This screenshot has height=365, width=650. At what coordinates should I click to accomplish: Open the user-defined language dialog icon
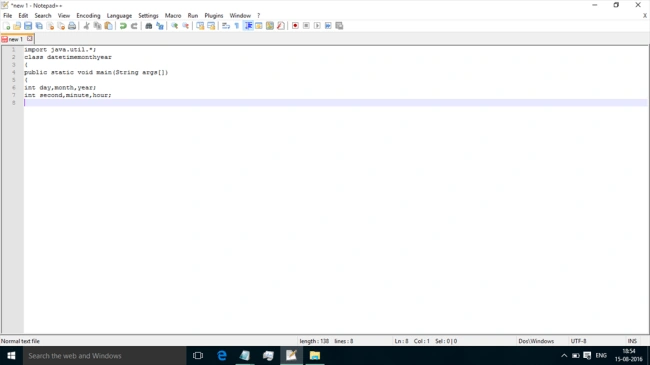coord(259,26)
